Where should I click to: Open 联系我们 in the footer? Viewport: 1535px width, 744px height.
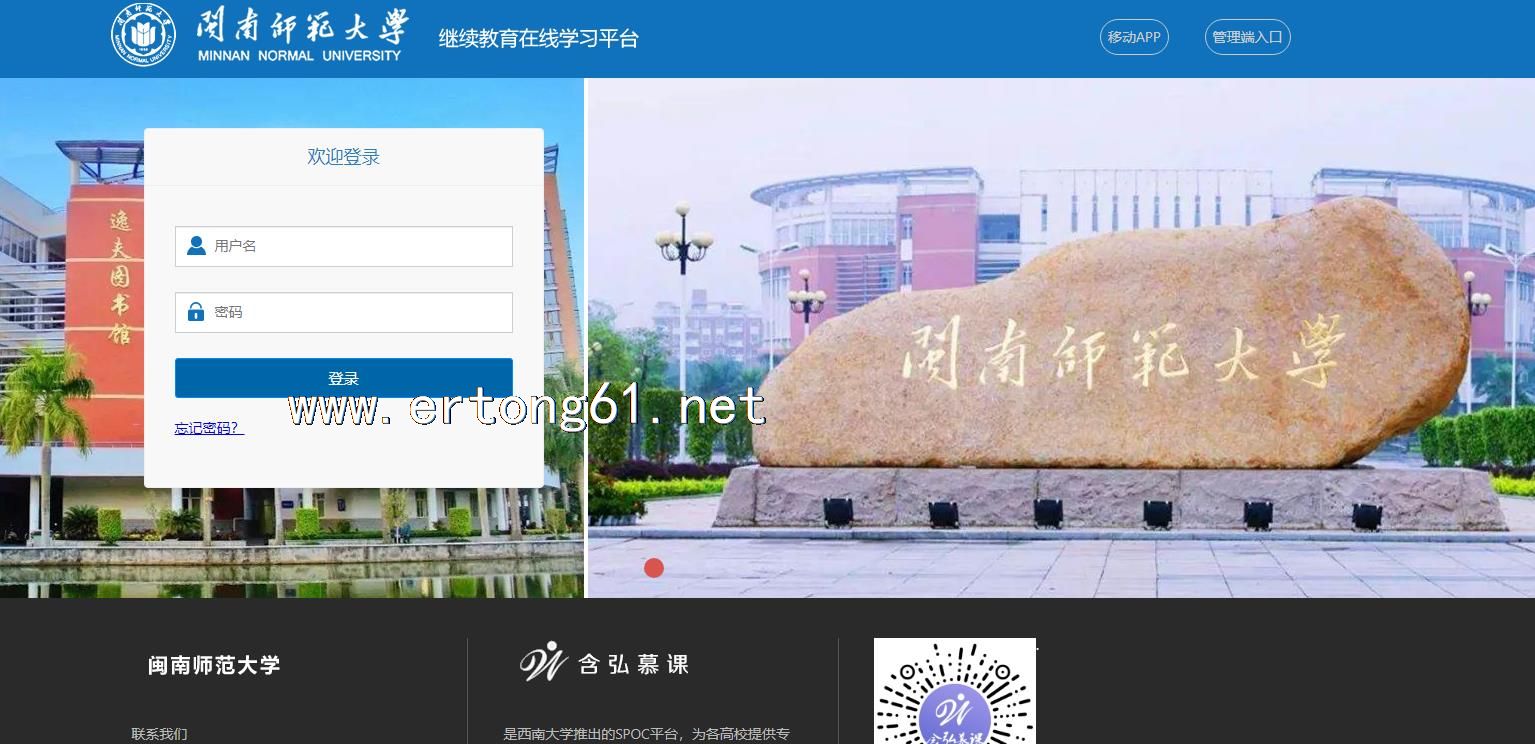click(159, 734)
